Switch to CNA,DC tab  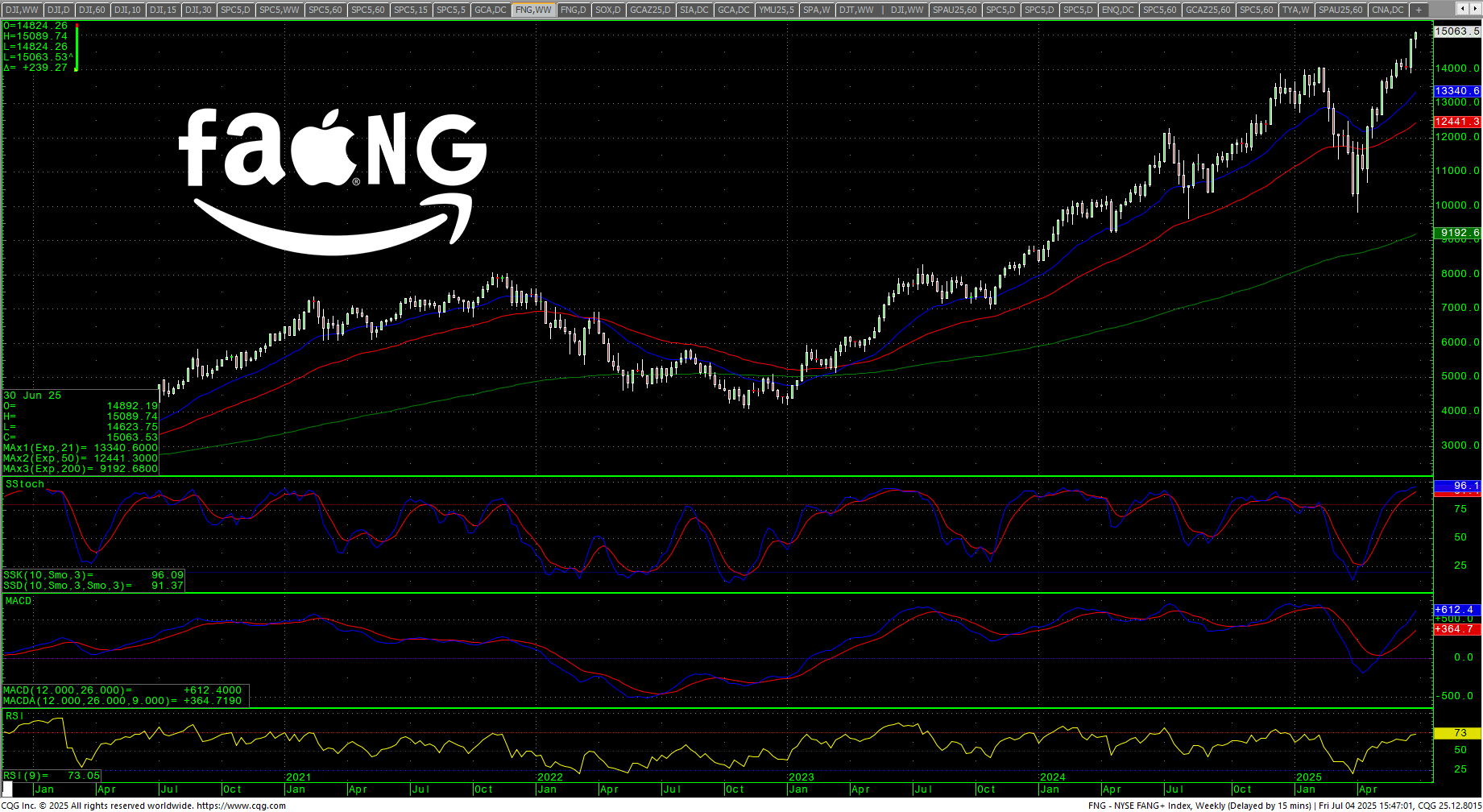click(x=1388, y=10)
